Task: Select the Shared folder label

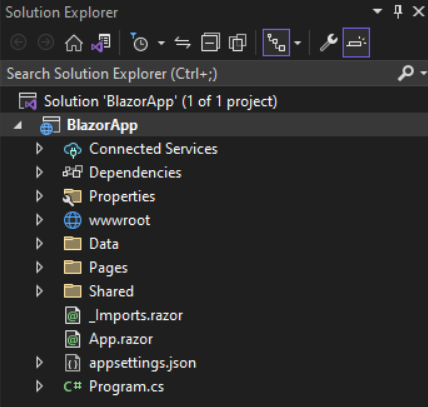Action: 111,291
